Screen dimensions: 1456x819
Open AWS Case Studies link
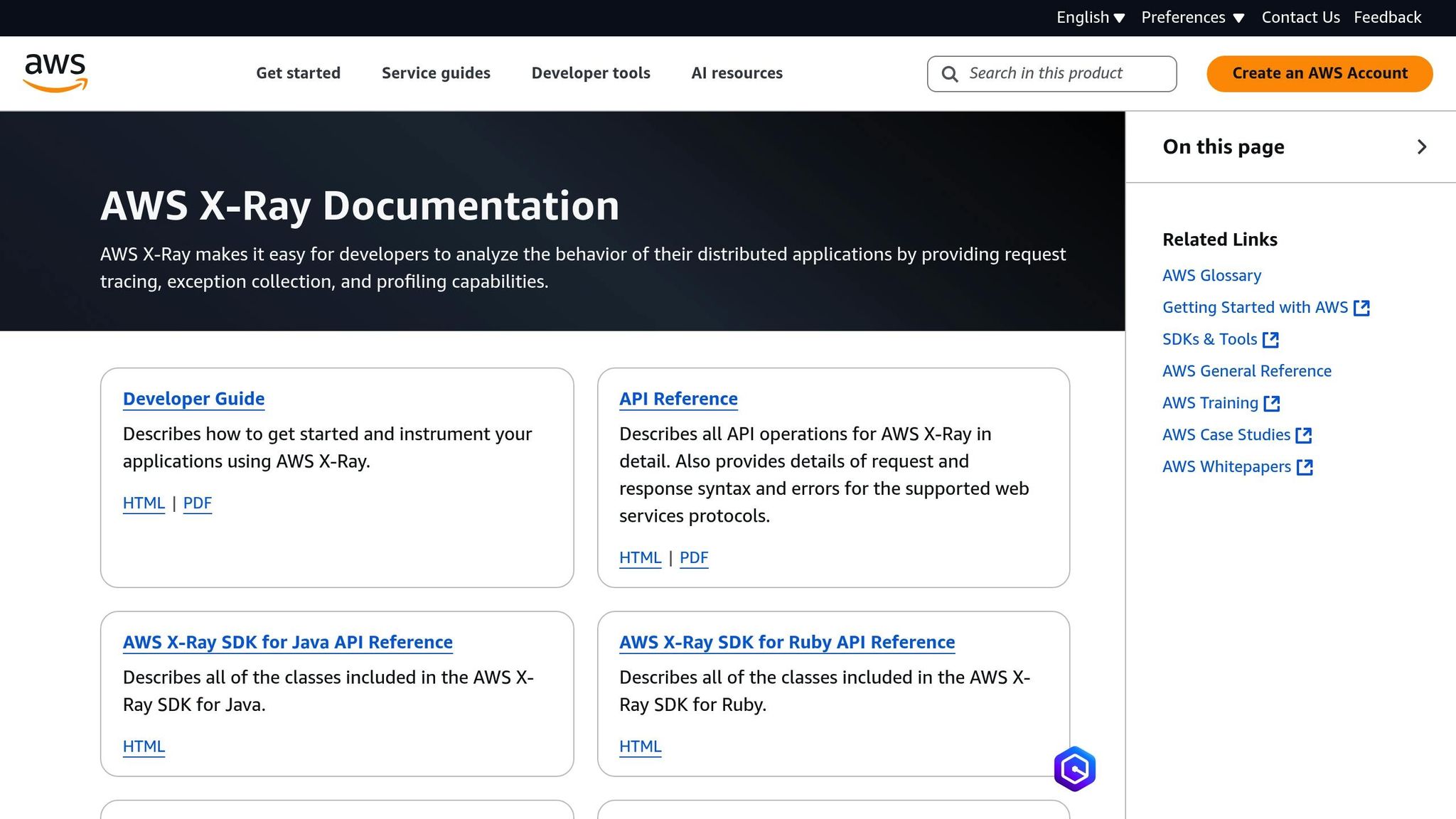click(1226, 435)
